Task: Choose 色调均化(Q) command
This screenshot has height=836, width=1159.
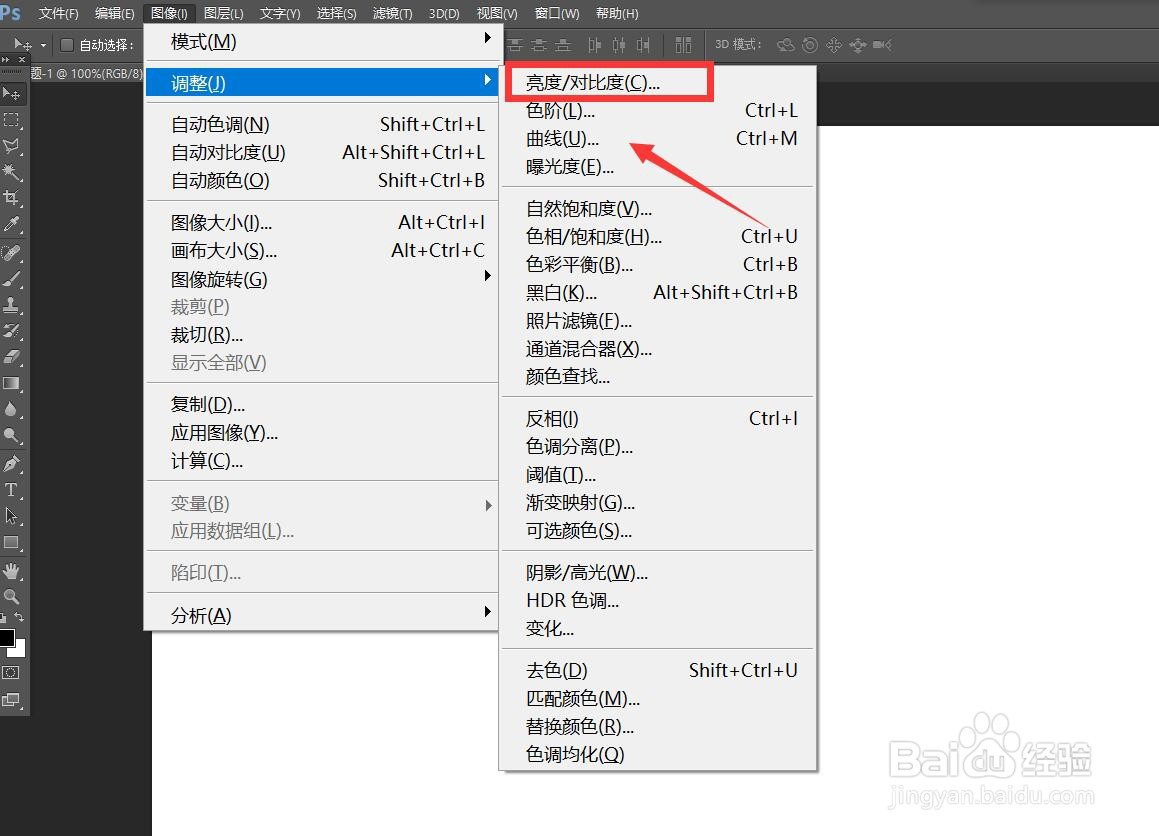Action: click(x=658, y=754)
